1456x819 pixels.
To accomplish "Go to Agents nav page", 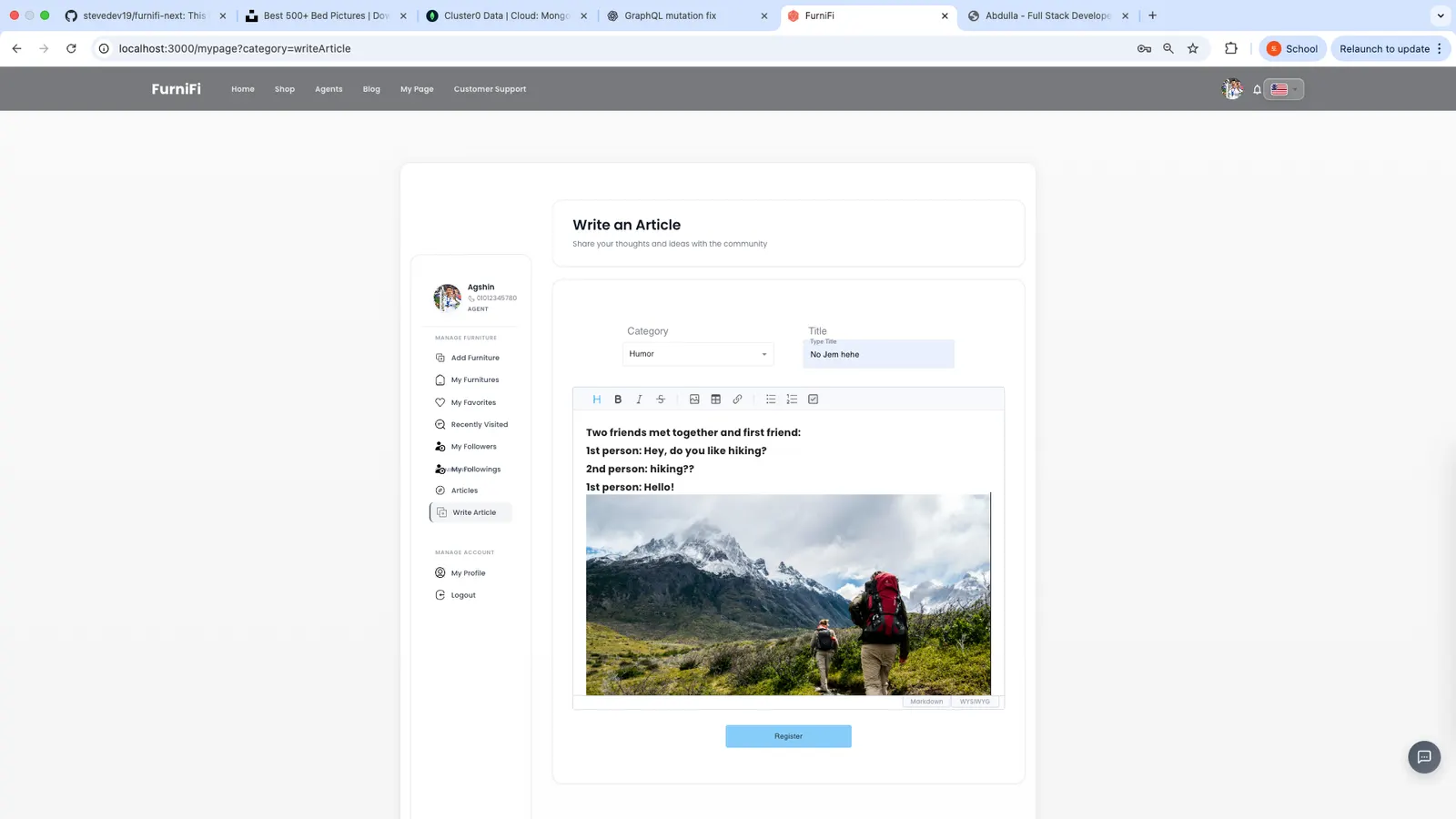I will [x=329, y=89].
